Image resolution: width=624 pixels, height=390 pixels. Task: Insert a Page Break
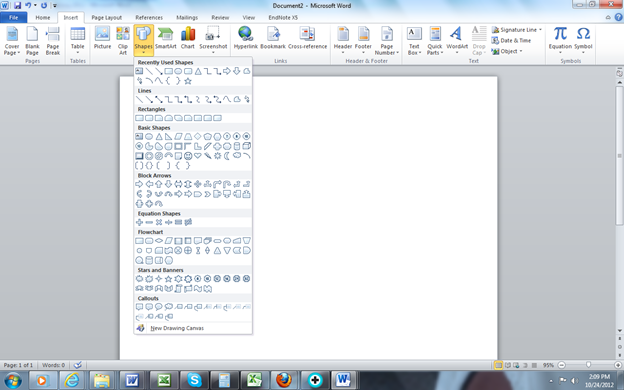pos(53,40)
